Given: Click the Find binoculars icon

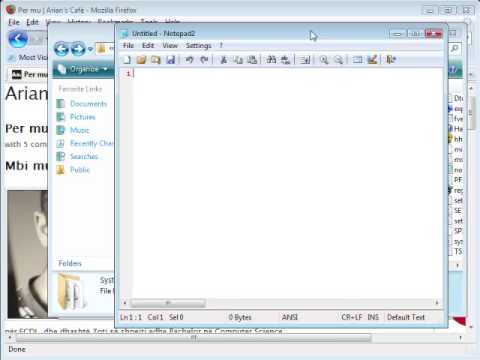Looking at the screenshot, I should coord(271,60).
